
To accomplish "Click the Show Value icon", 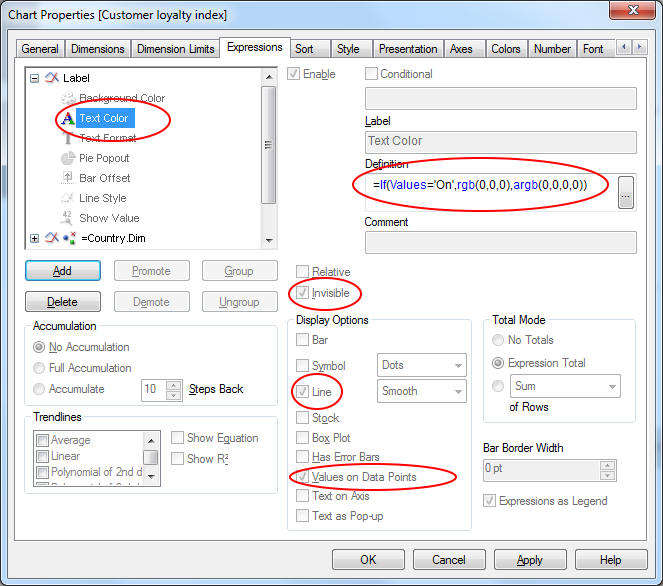I will click(x=67, y=218).
